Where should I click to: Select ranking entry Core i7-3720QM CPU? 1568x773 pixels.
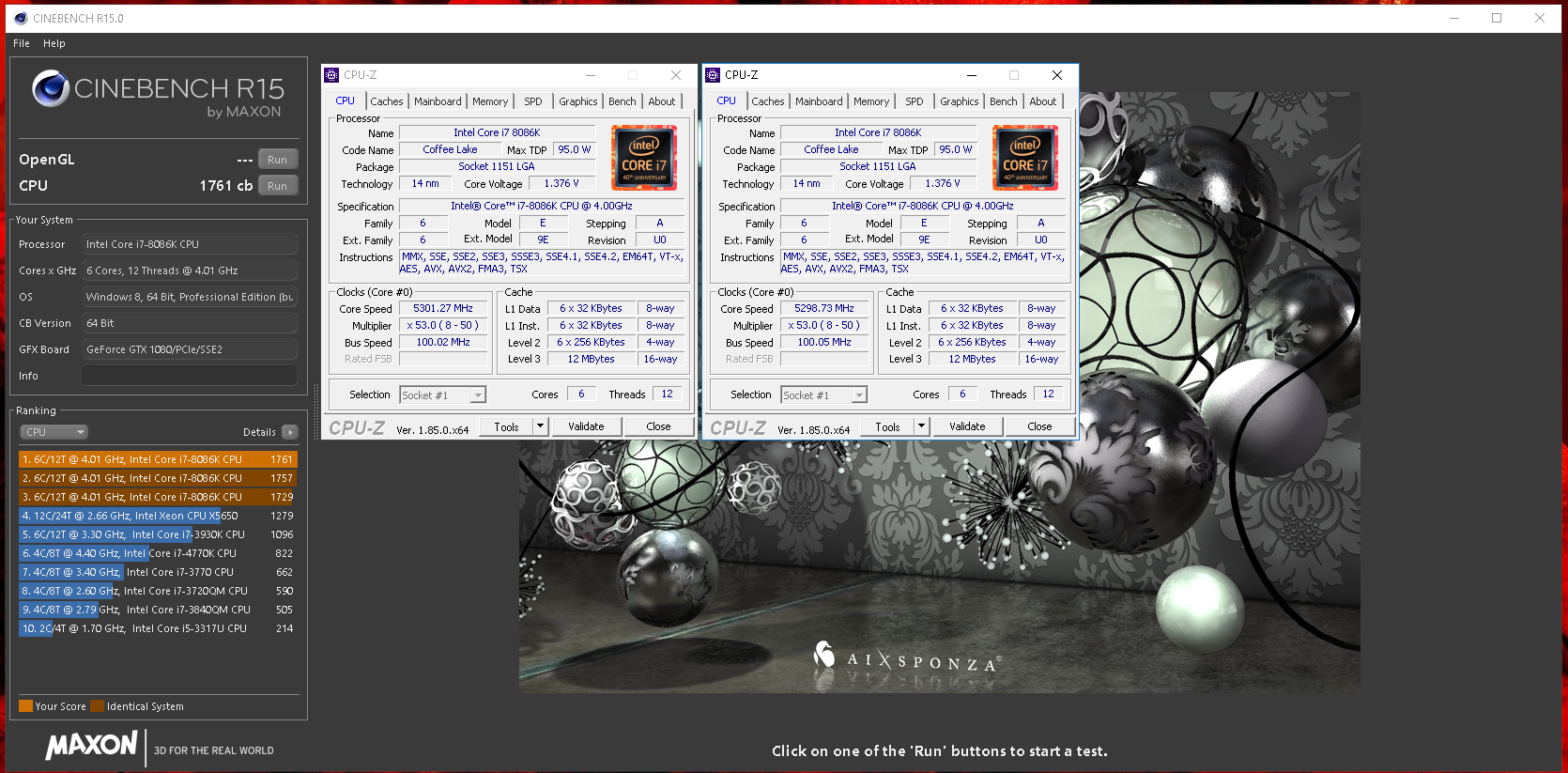[x=158, y=591]
